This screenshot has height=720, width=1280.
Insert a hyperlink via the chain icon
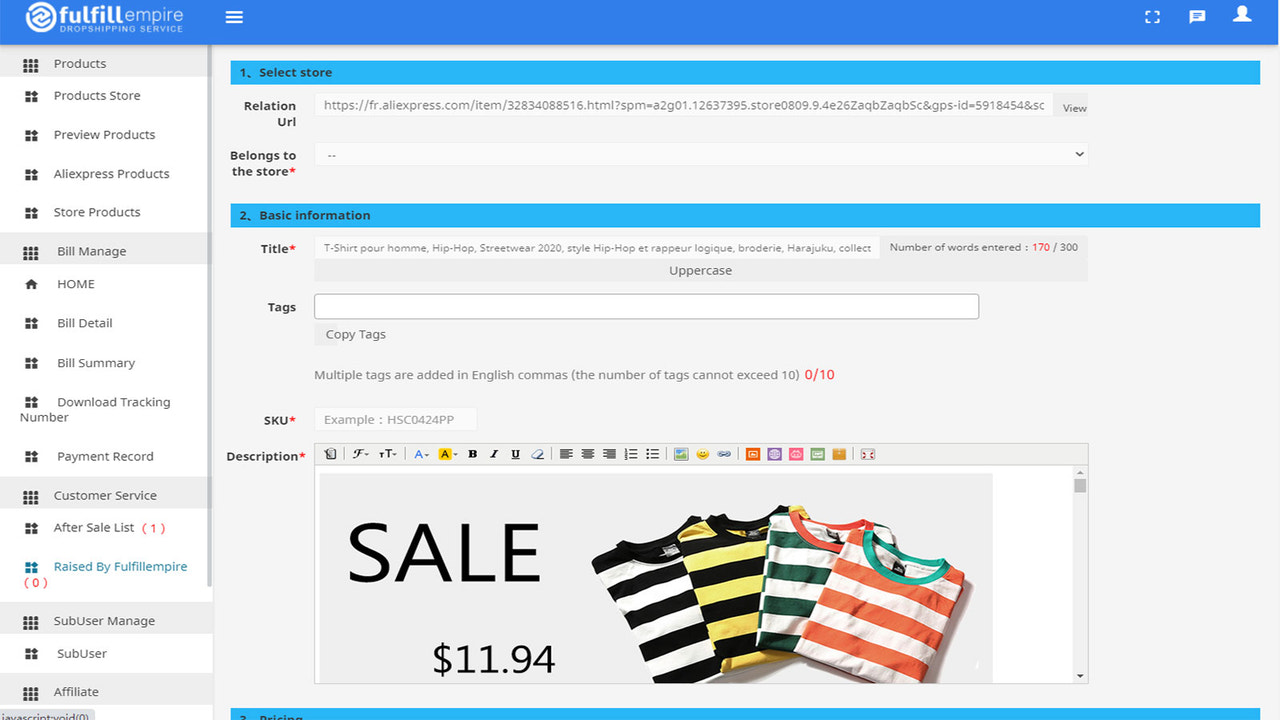click(723, 454)
